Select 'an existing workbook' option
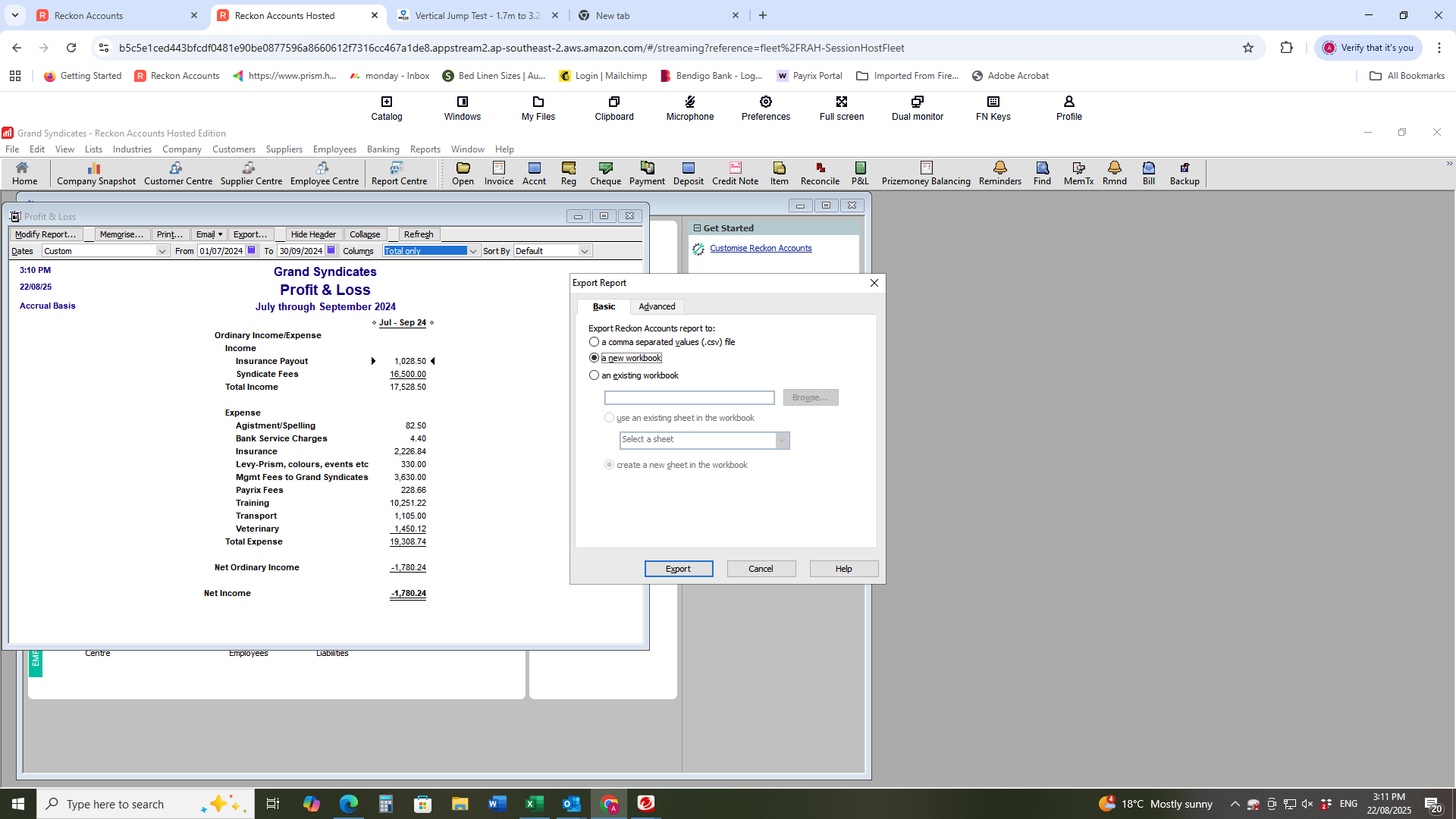The image size is (1456, 819). (594, 375)
